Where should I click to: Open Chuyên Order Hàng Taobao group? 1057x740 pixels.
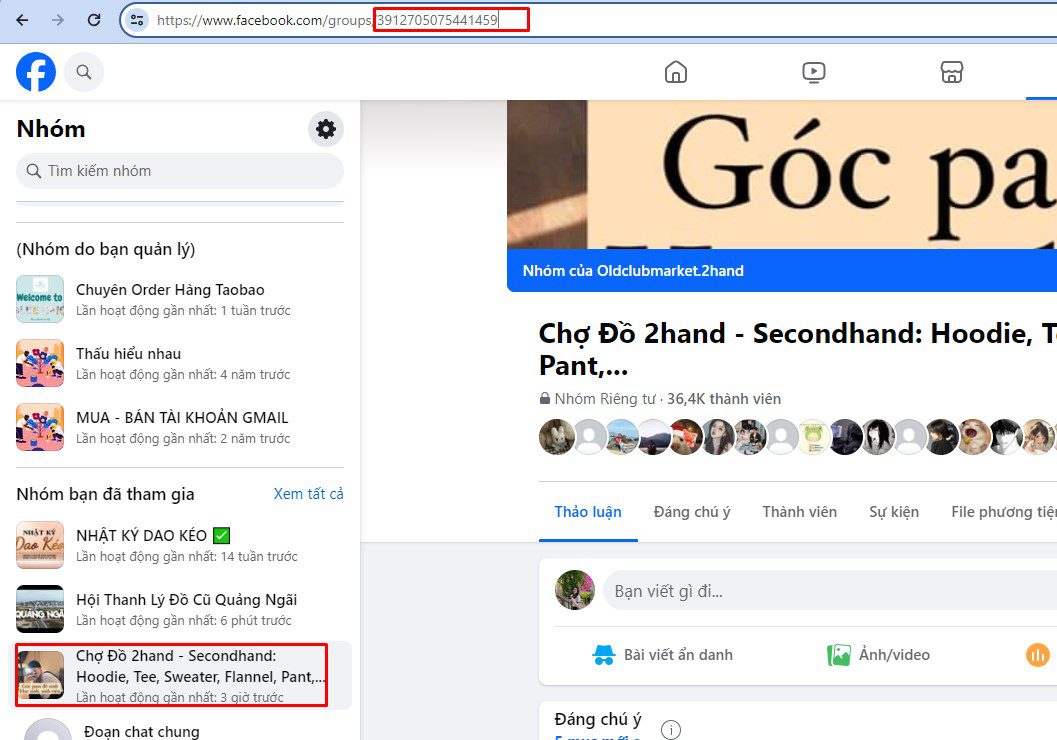pos(180,299)
